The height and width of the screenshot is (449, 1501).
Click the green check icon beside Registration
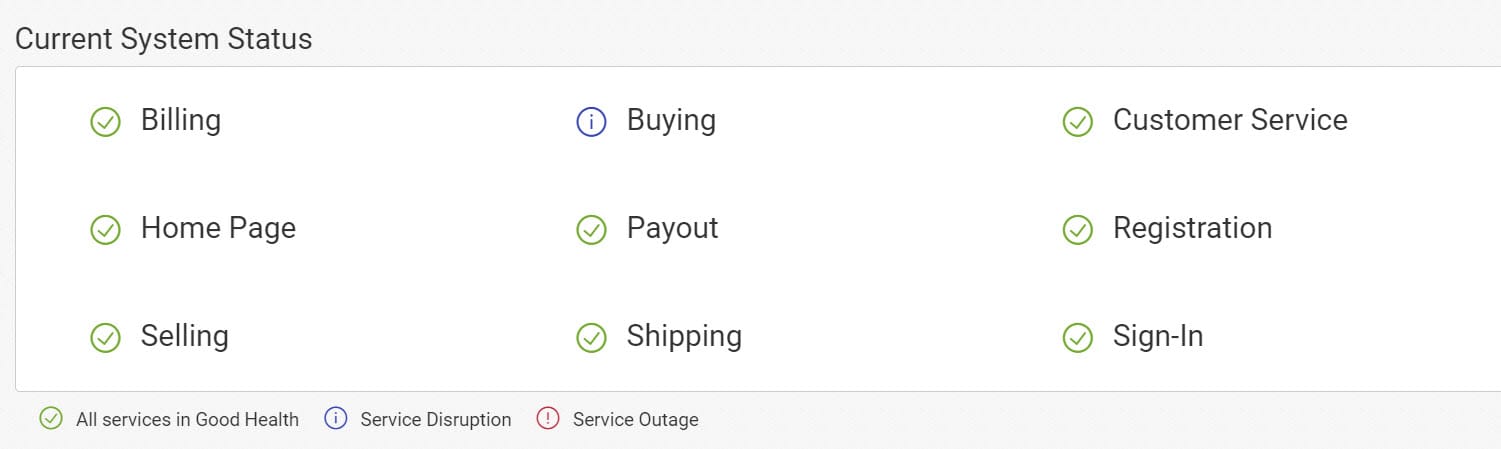click(1077, 230)
